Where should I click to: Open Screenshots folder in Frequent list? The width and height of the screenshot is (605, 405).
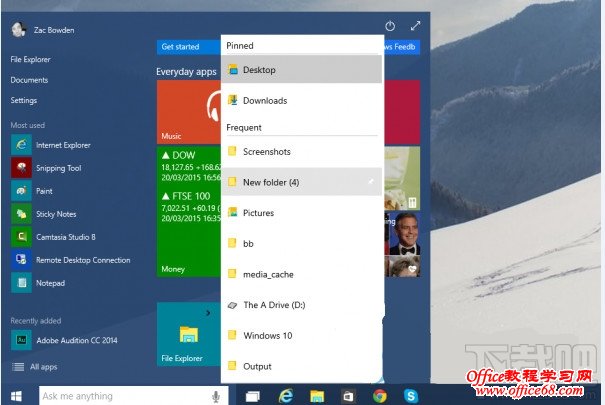point(301,152)
